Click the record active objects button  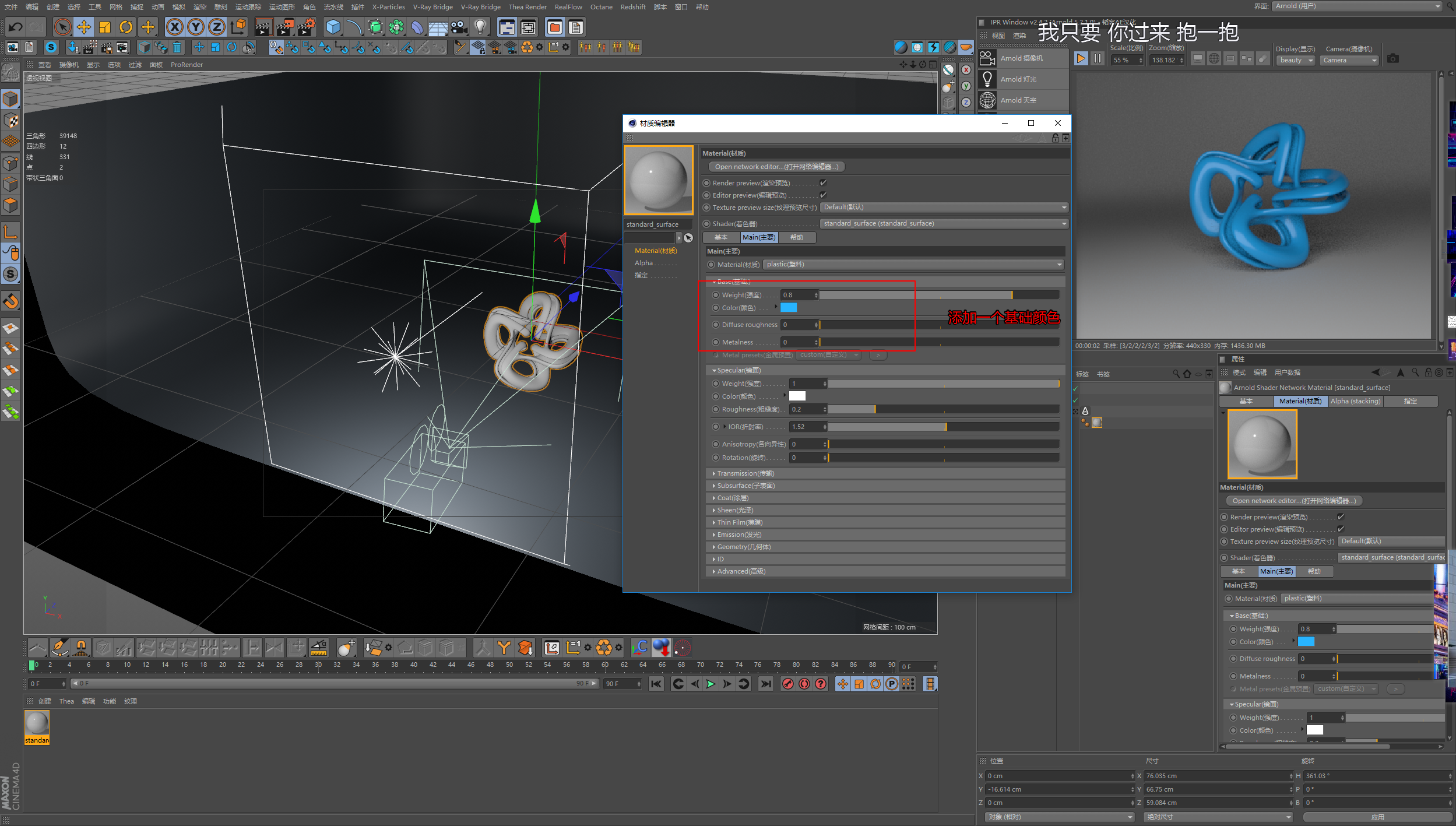tap(788, 684)
